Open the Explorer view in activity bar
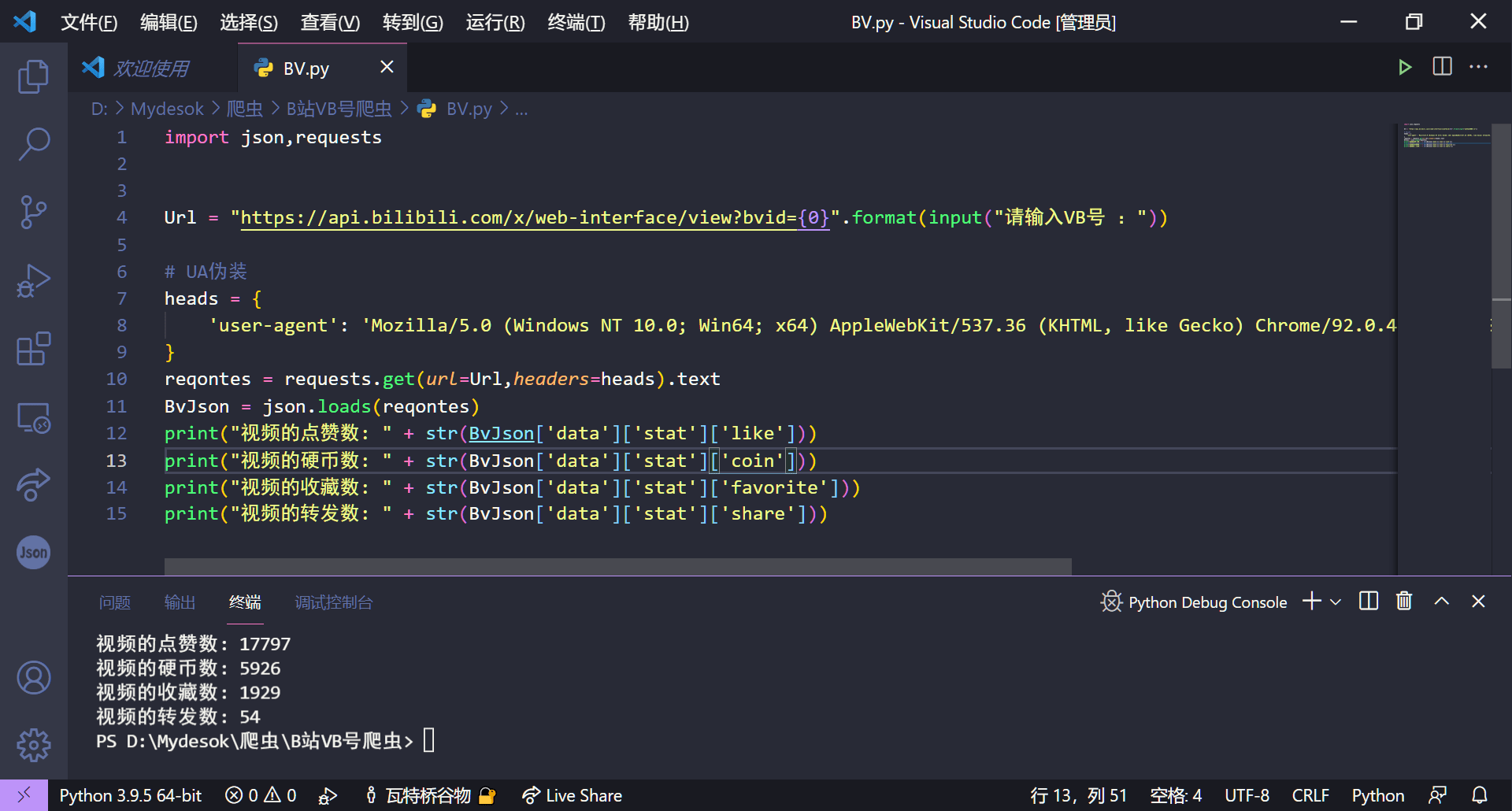Screen dimensions: 1512x811 tap(33, 76)
